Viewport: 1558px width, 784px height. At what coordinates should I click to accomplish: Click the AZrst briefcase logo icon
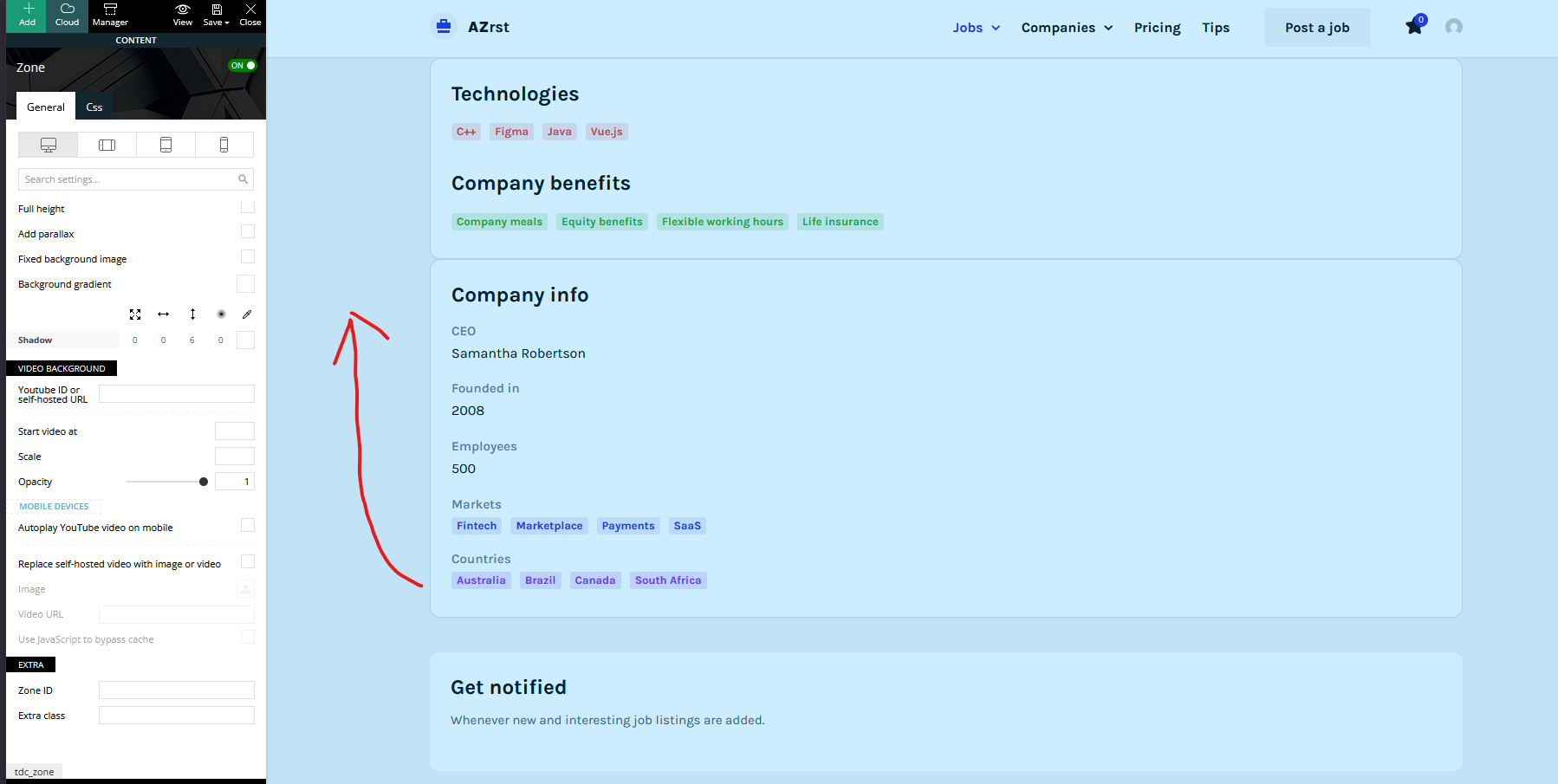[x=444, y=27]
